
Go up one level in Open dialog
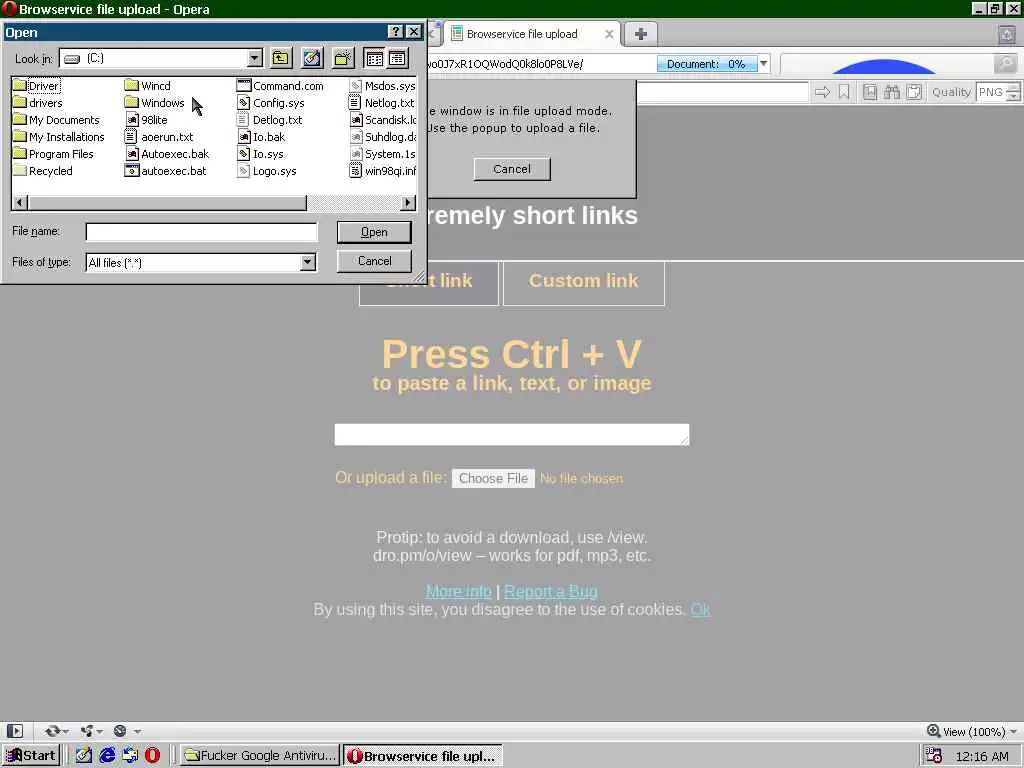281,58
